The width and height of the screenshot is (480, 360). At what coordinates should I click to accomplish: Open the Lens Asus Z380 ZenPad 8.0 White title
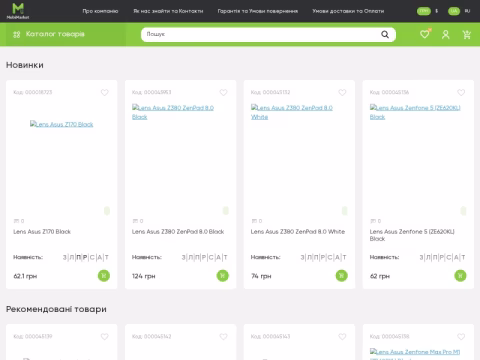tap(298, 232)
